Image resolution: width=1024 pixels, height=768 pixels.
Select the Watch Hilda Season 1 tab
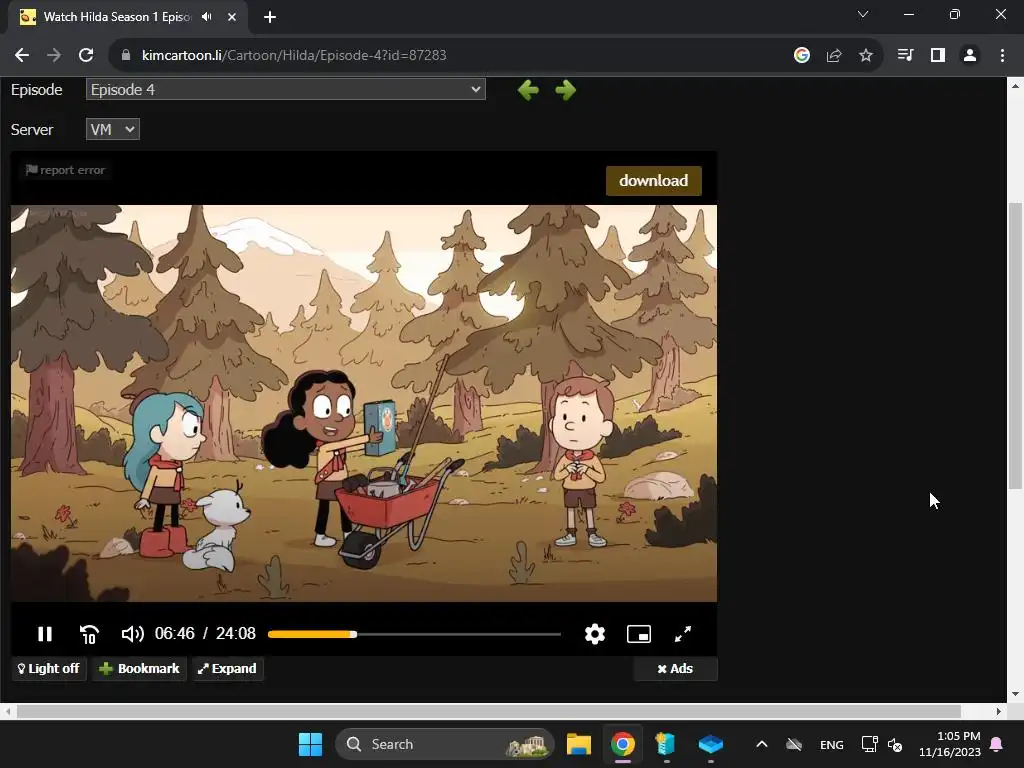pyautogui.click(x=117, y=17)
